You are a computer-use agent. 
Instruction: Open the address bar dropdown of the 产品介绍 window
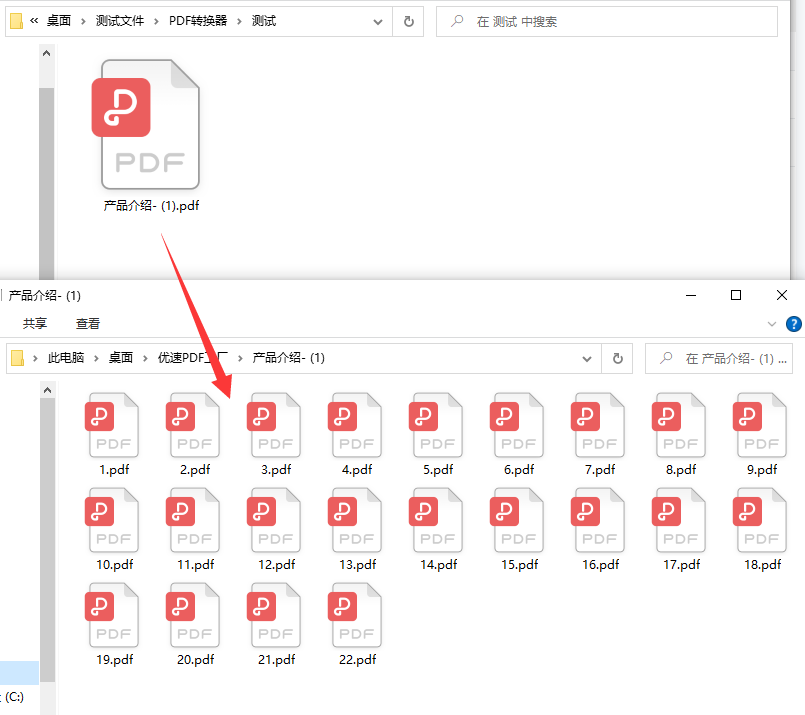click(x=589, y=358)
